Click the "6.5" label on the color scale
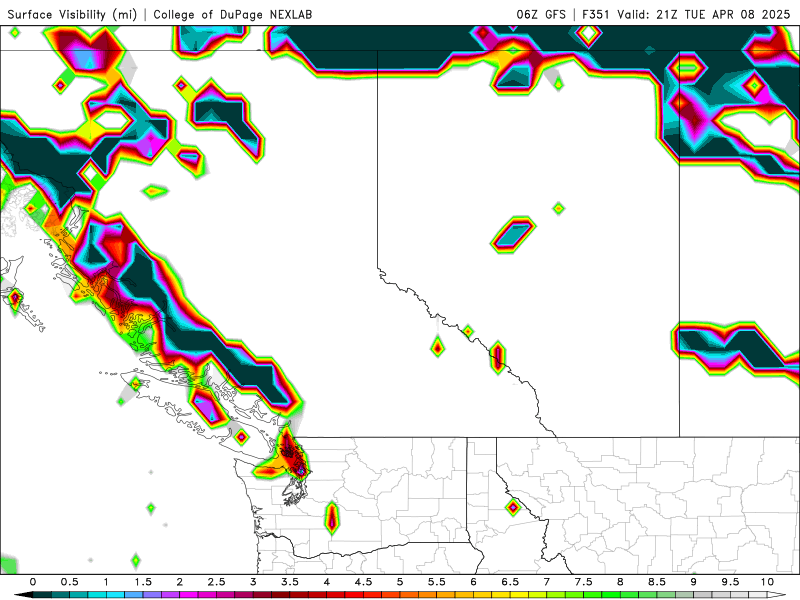800x600 pixels. (x=510, y=582)
